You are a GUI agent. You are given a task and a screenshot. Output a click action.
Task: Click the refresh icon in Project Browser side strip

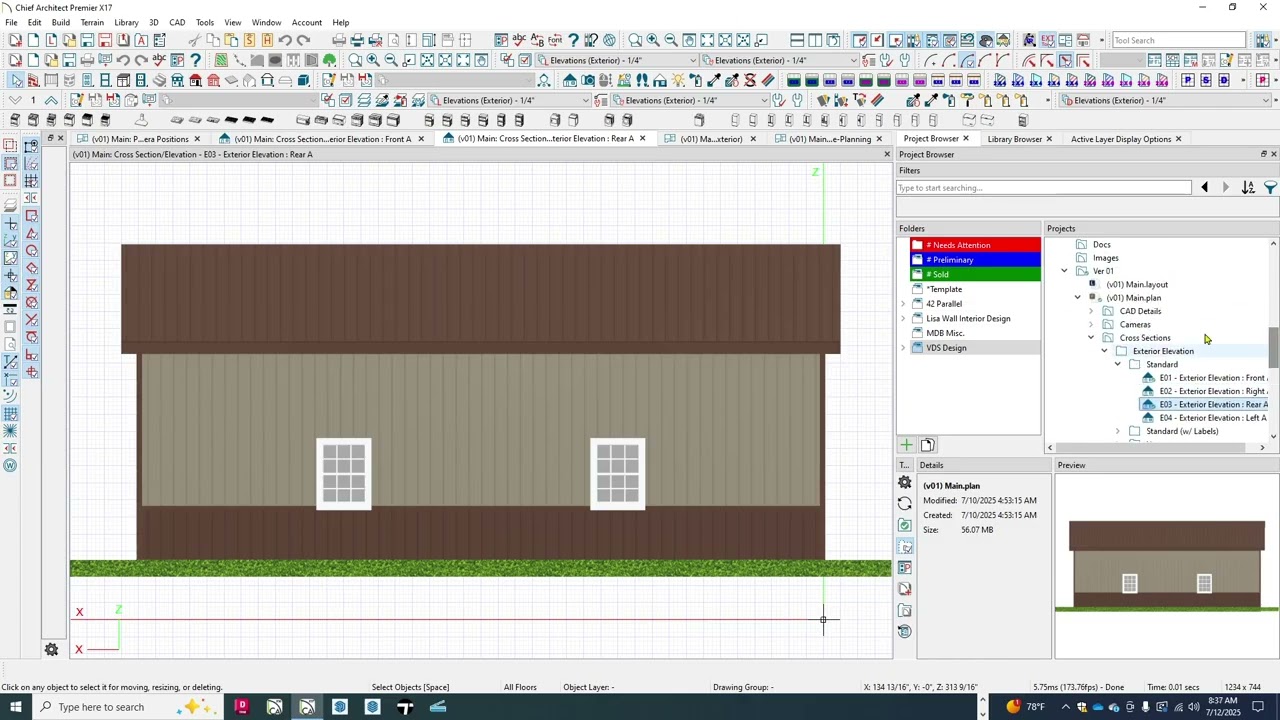click(x=905, y=503)
